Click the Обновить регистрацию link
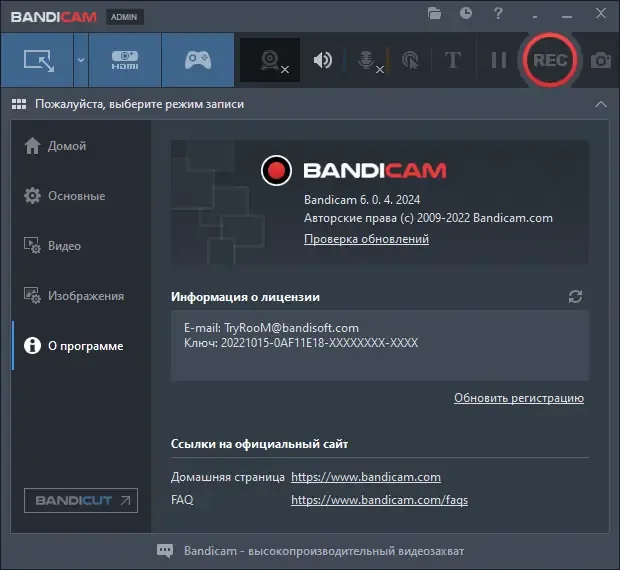The width and height of the screenshot is (620, 570). click(x=519, y=398)
